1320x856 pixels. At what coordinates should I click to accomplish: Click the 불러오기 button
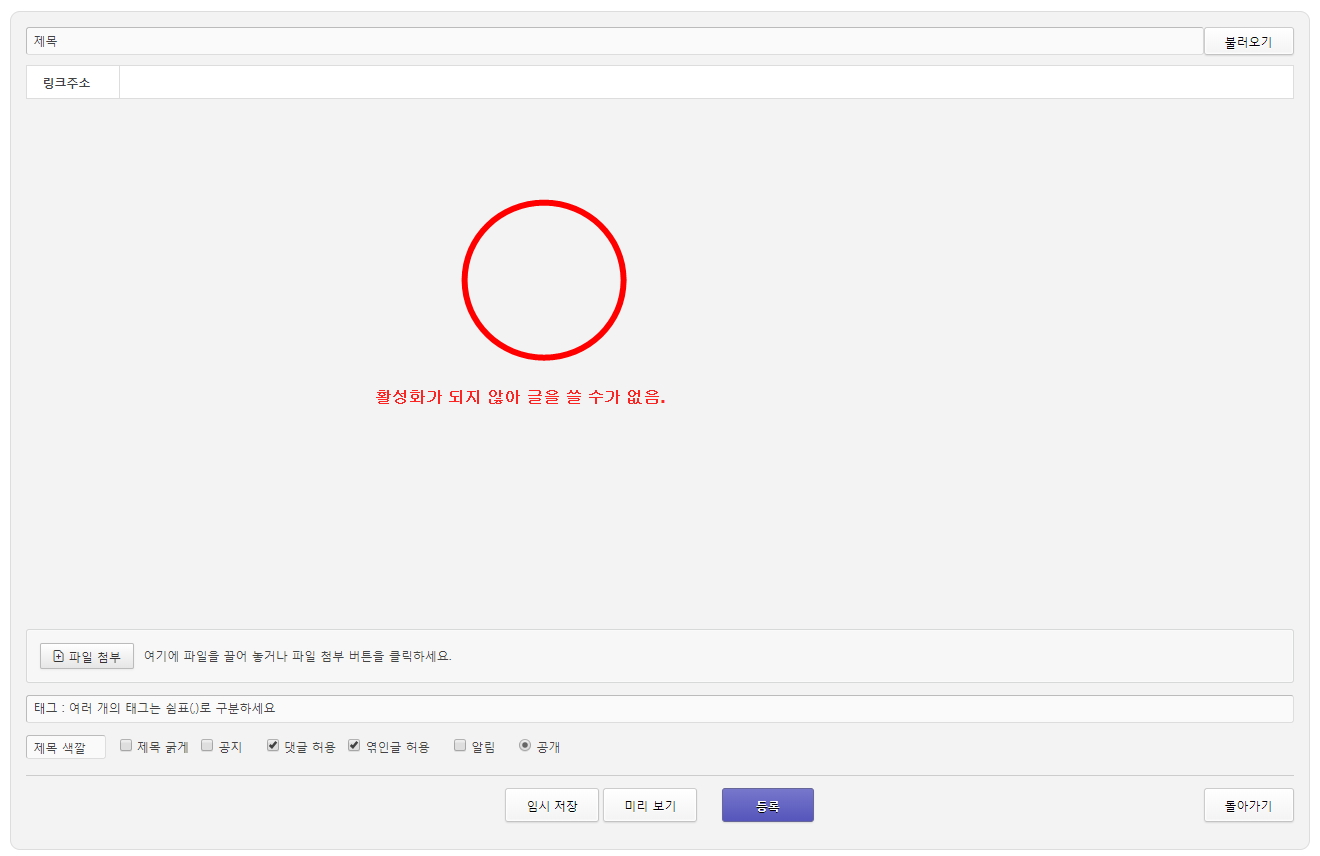[1248, 42]
